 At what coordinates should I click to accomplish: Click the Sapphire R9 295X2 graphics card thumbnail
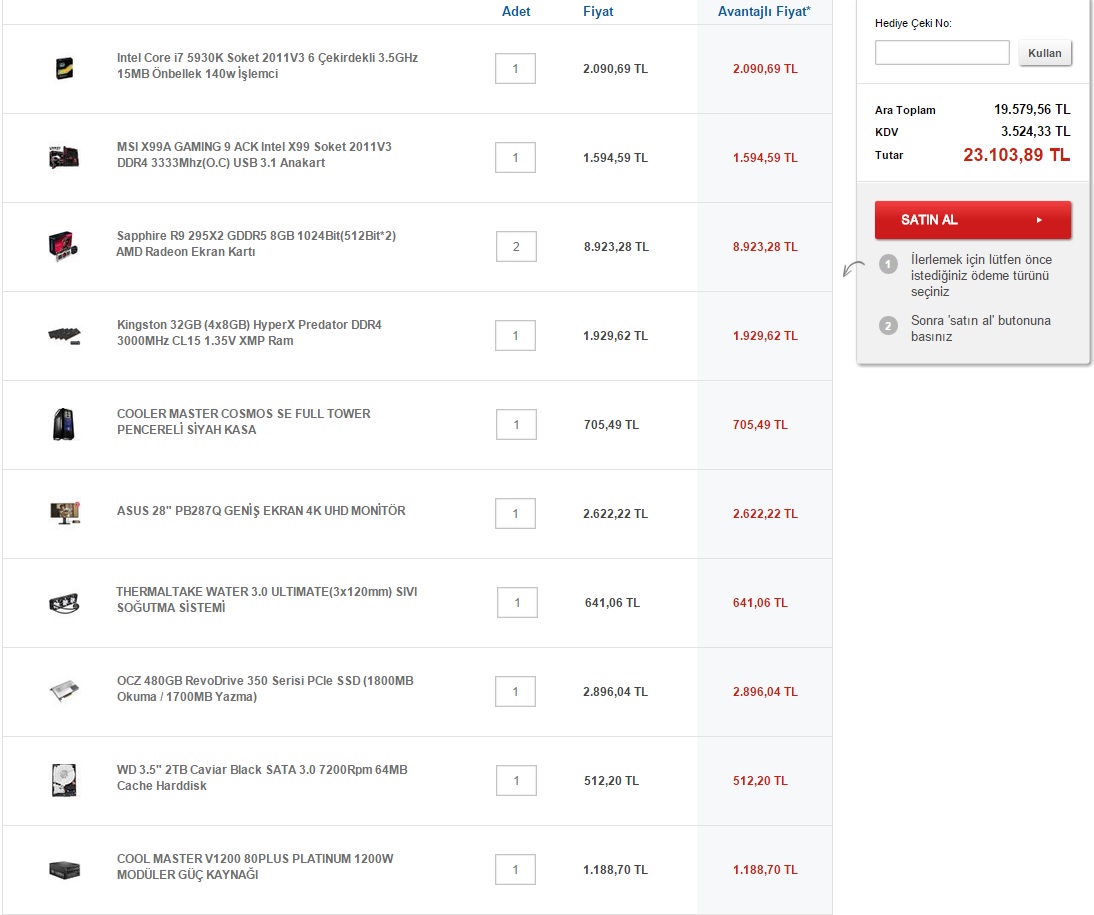click(x=63, y=246)
